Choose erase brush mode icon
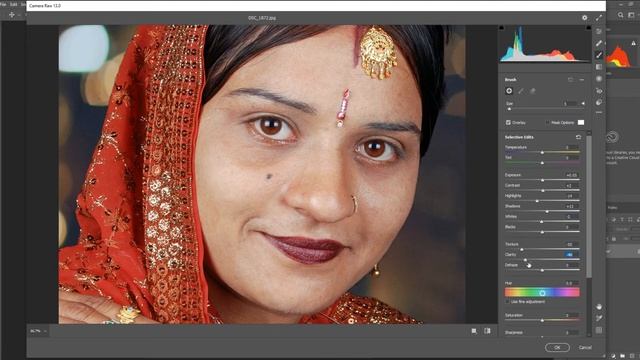The height and width of the screenshot is (360, 640). [x=533, y=91]
